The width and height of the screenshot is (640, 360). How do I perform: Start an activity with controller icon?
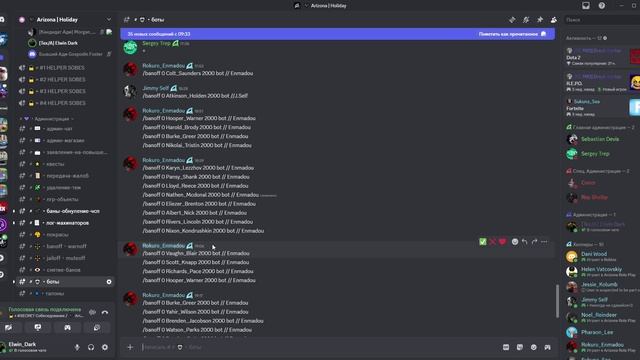coord(67,327)
